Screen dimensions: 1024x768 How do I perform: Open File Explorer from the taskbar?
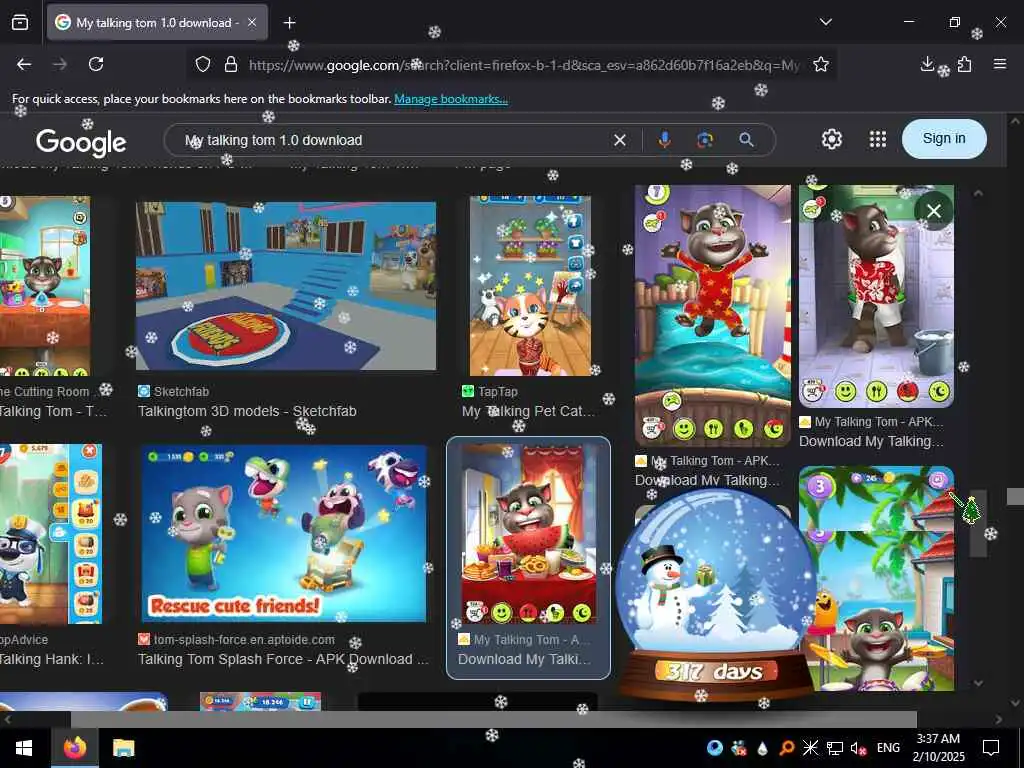123,747
